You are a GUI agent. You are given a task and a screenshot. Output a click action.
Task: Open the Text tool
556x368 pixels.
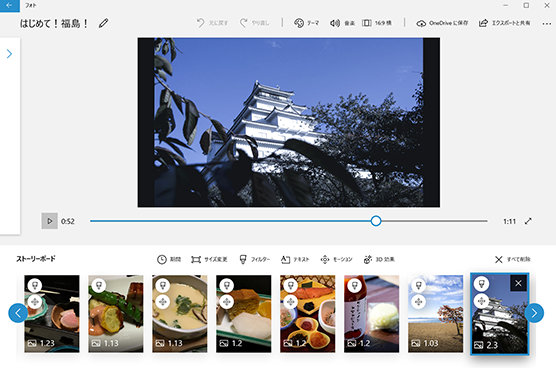pos(295,260)
